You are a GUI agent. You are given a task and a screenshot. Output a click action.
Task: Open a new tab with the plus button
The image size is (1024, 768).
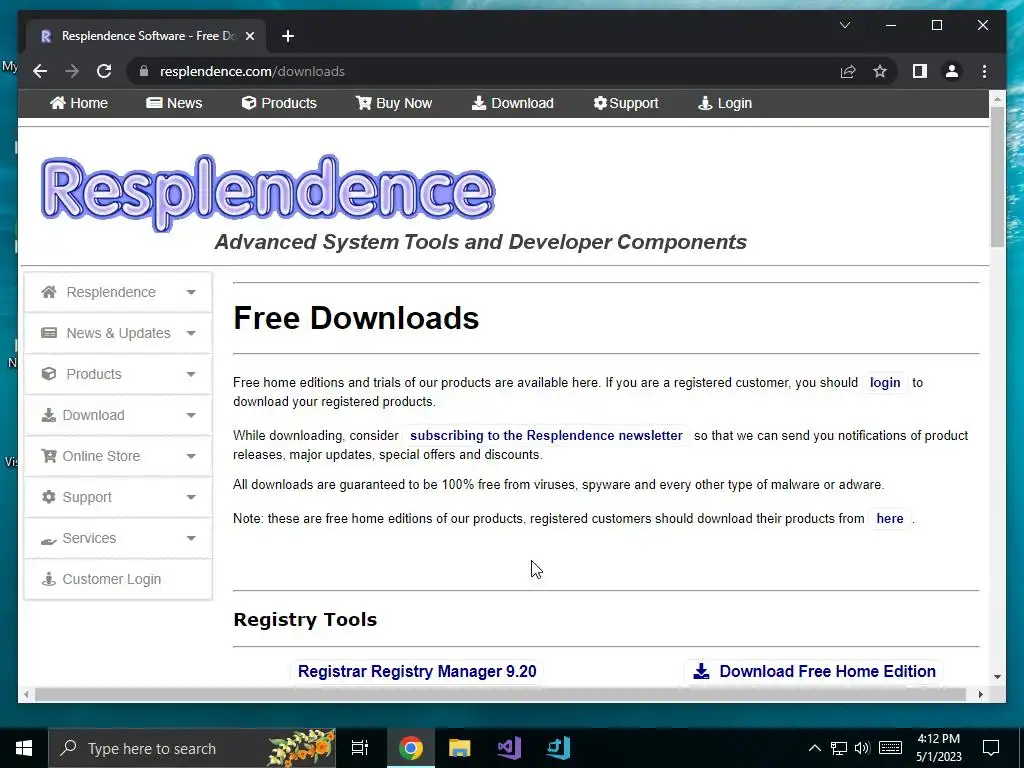coord(288,36)
